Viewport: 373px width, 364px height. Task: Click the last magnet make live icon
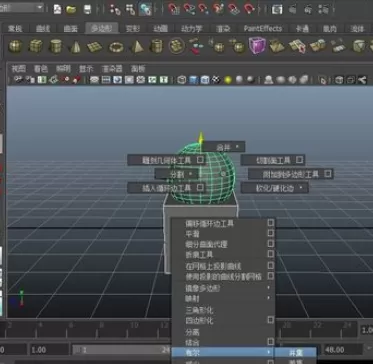[249, 9]
